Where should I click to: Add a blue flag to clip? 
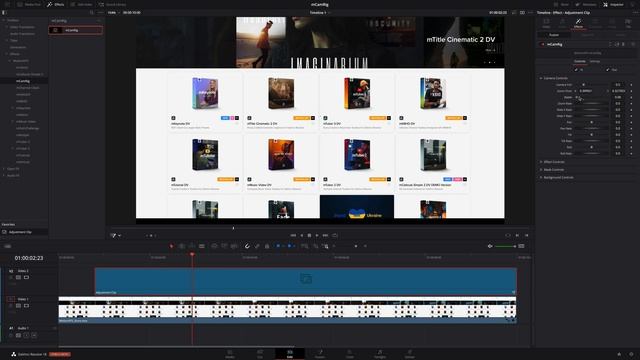point(278,246)
